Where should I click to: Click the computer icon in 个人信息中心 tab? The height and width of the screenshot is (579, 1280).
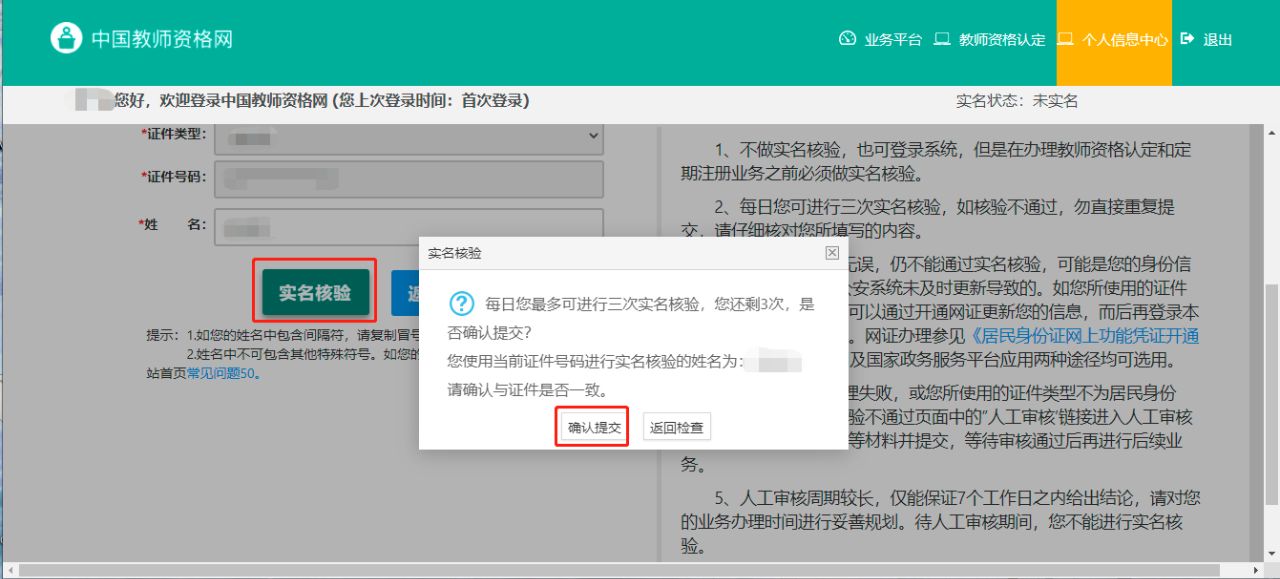1064,40
